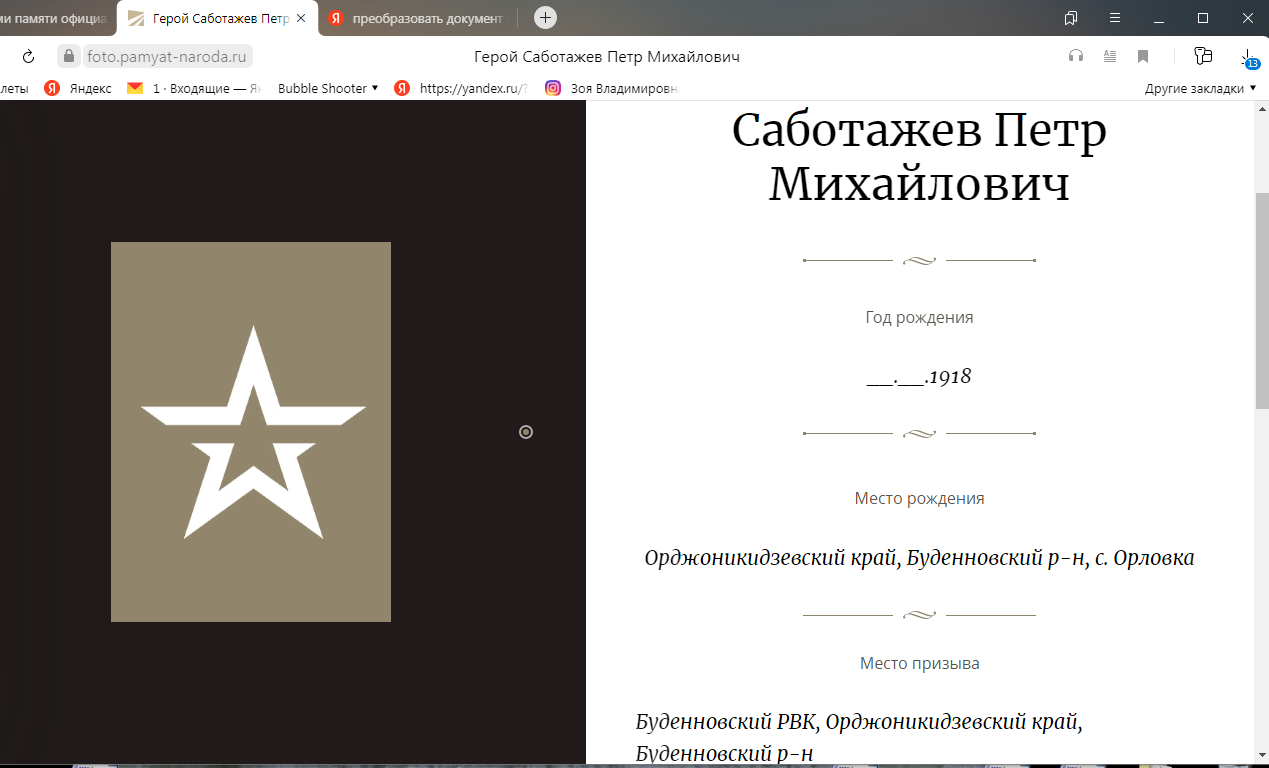Open the Яндекс bookmark
Viewport: 1269px width, 768px height.
coord(79,88)
